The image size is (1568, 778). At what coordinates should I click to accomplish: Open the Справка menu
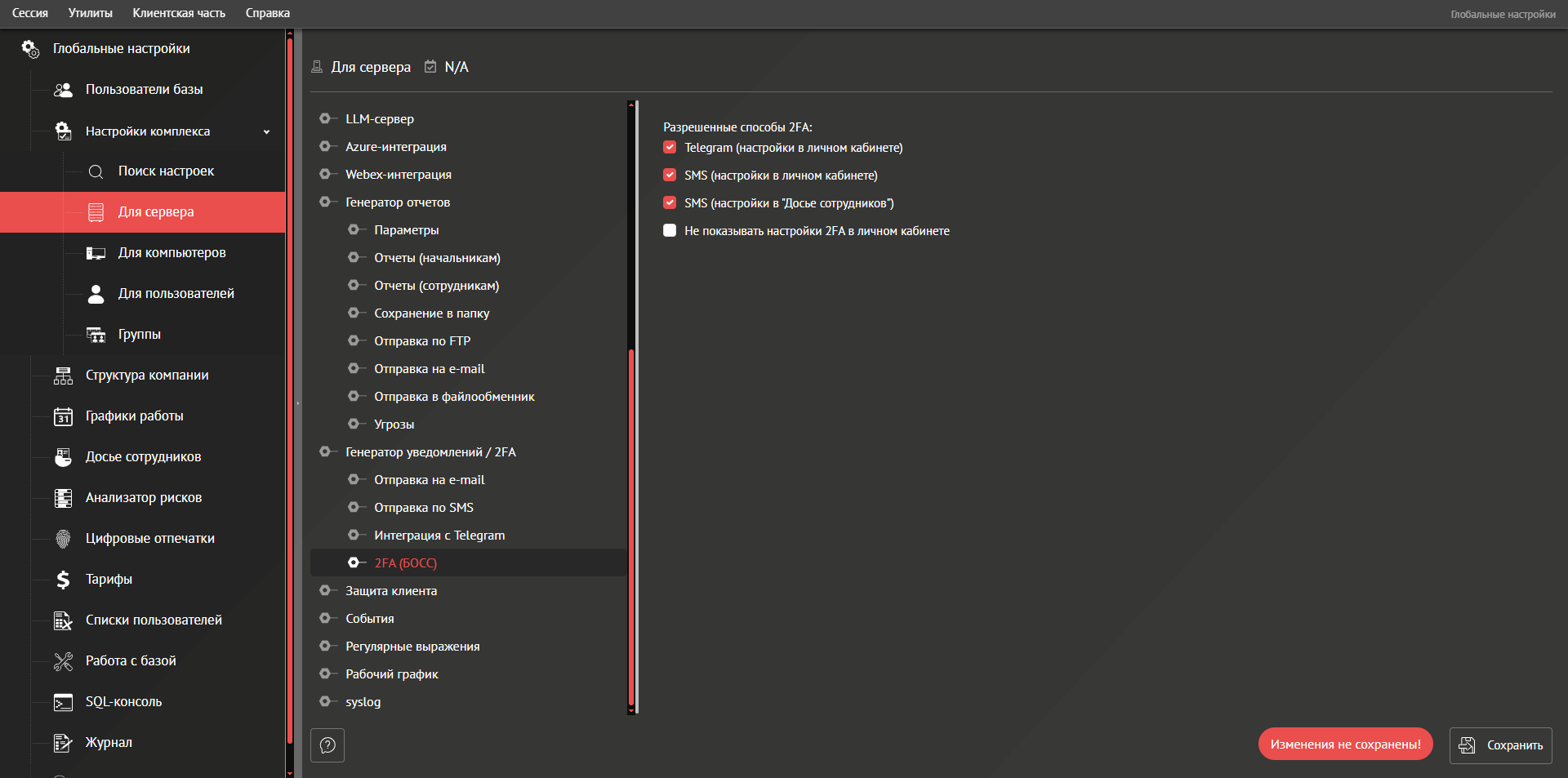(267, 13)
